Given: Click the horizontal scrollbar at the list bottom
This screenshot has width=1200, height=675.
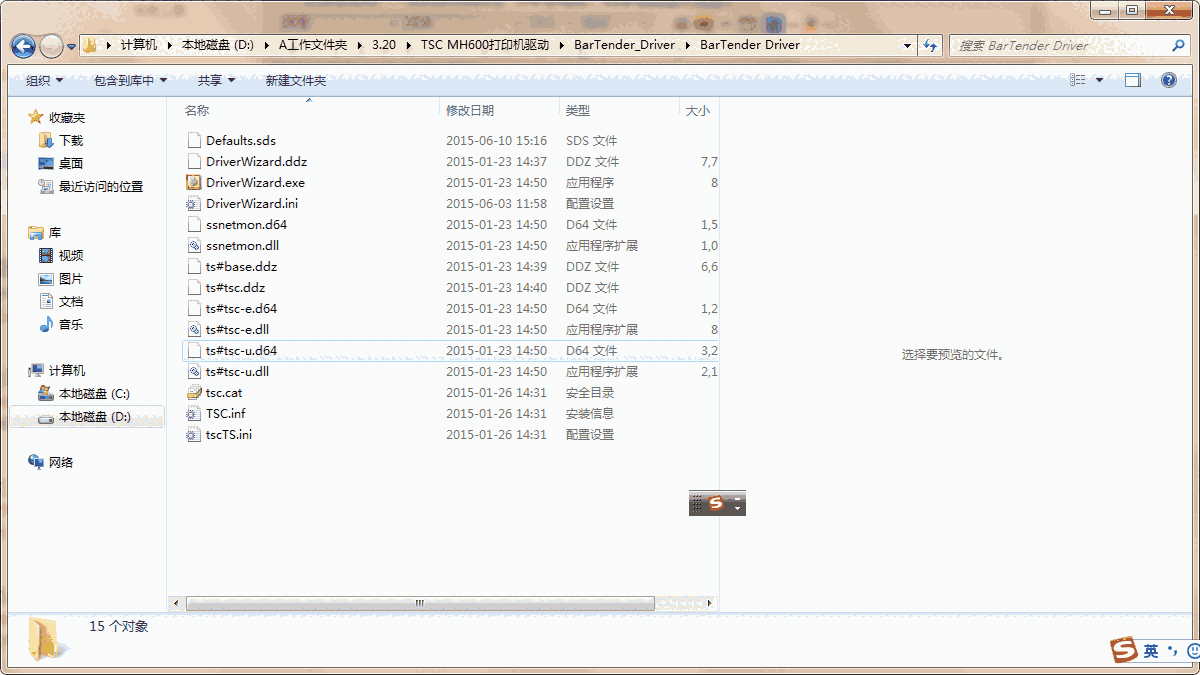Looking at the screenshot, I should (x=420, y=603).
